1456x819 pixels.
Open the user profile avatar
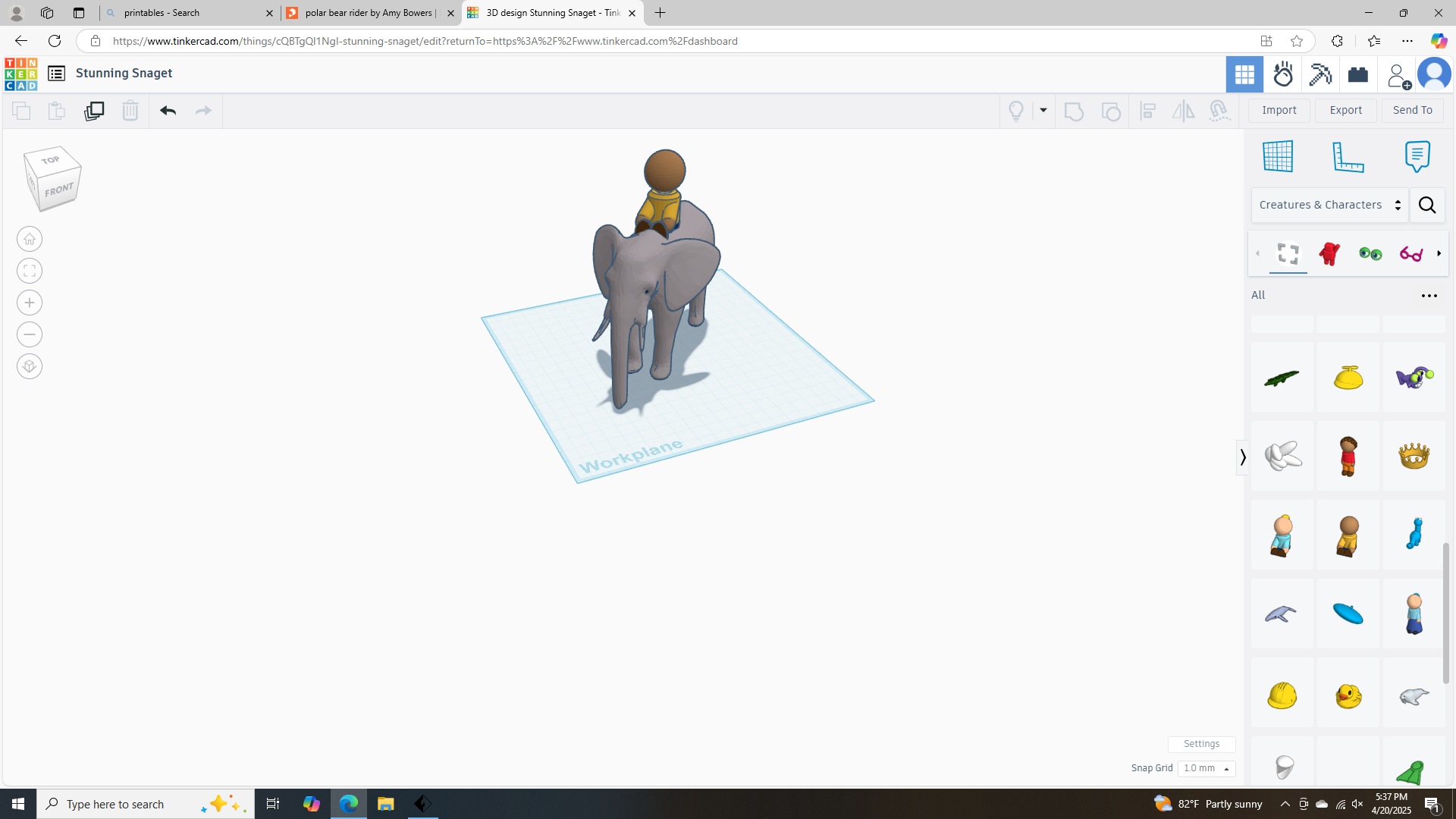coord(1434,74)
